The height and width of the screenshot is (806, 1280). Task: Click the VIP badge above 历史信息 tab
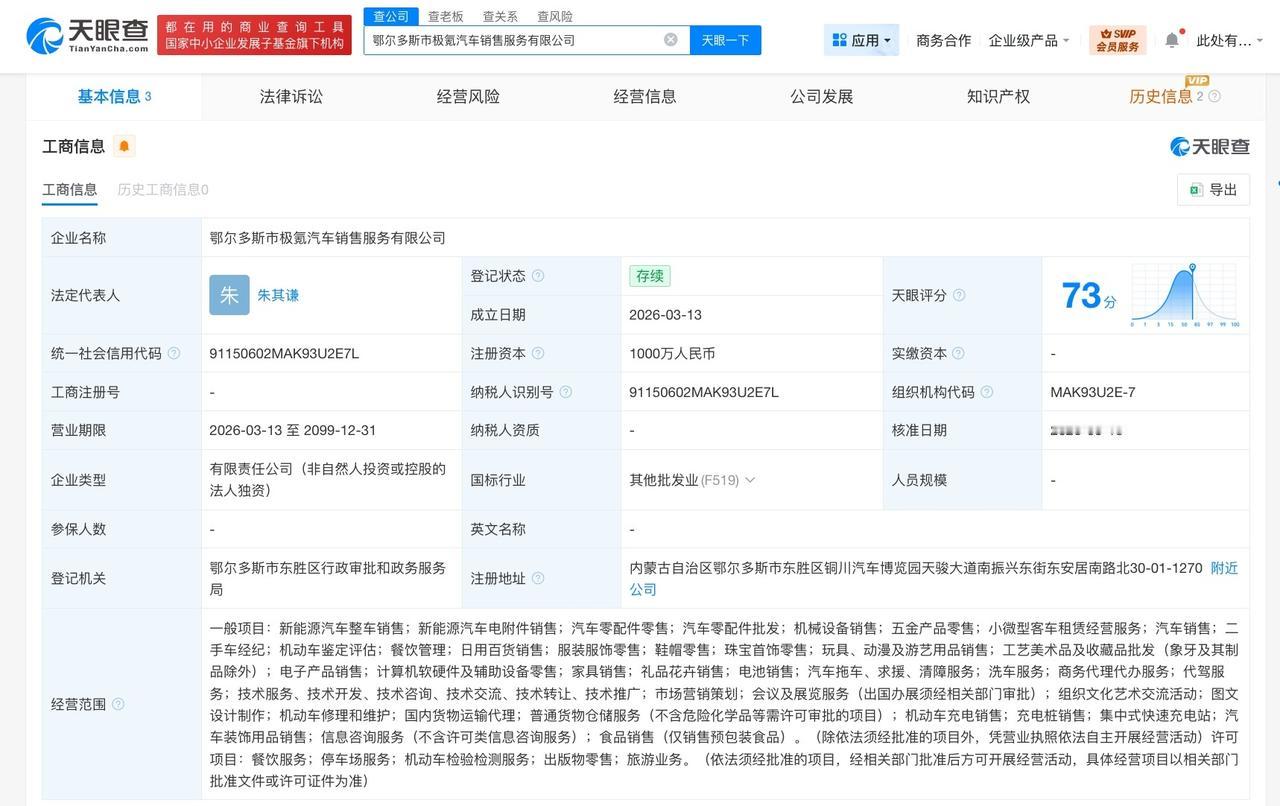coord(1197,80)
